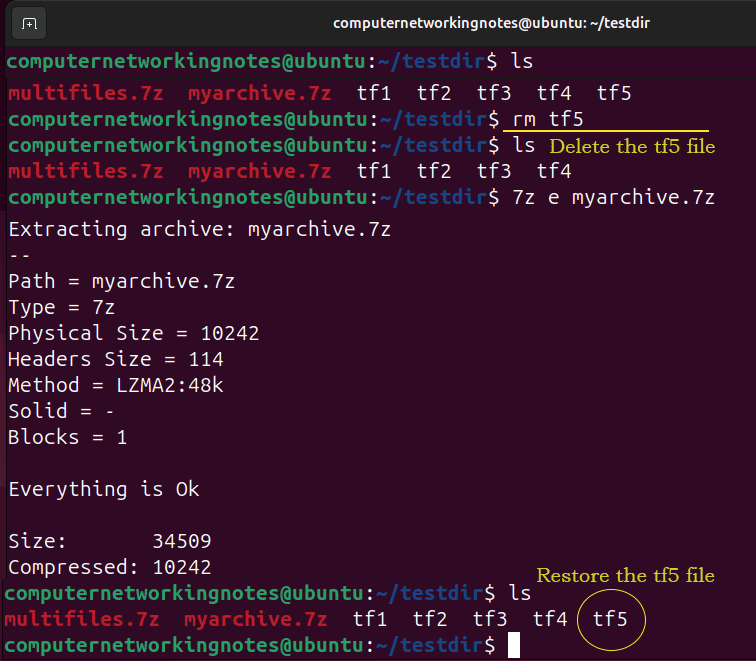This screenshot has height=661, width=756.
Task: Click 'multifiles.7z' in the last ls output
Action: [82, 619]
